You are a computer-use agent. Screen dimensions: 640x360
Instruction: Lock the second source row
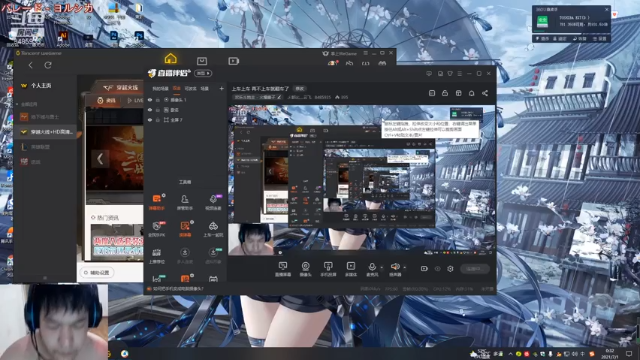coord(158,110)
